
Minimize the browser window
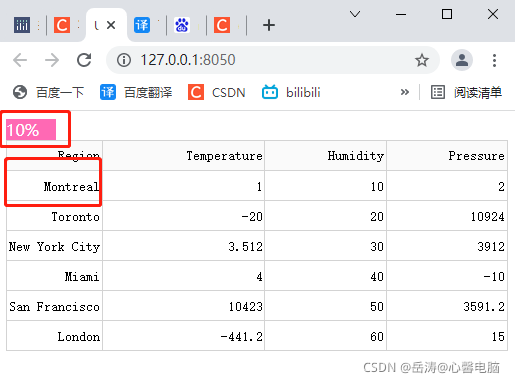pyautogui.click(x=401, y=14)
